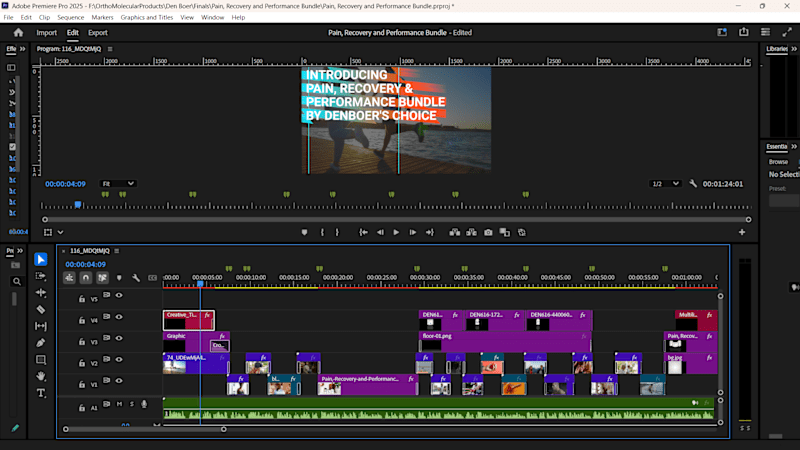This screenshot has height=450, width=800.
Task: Go to Out point
Action: pos(430,232)
